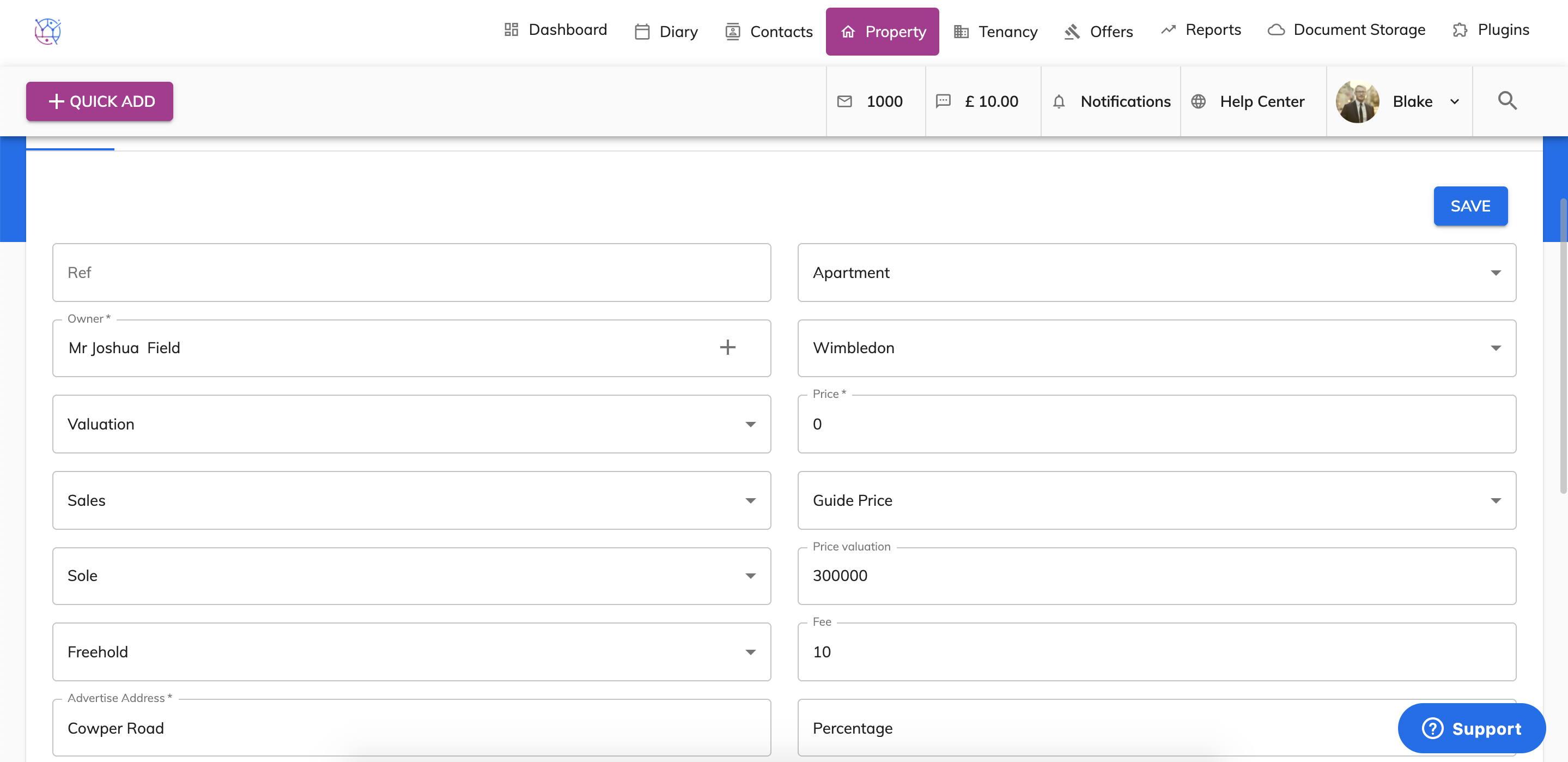Viewport: 1568px width, 762px height.
Task: Expand the Guide Price qualifier dropdown
Action: click(1495, 500)
